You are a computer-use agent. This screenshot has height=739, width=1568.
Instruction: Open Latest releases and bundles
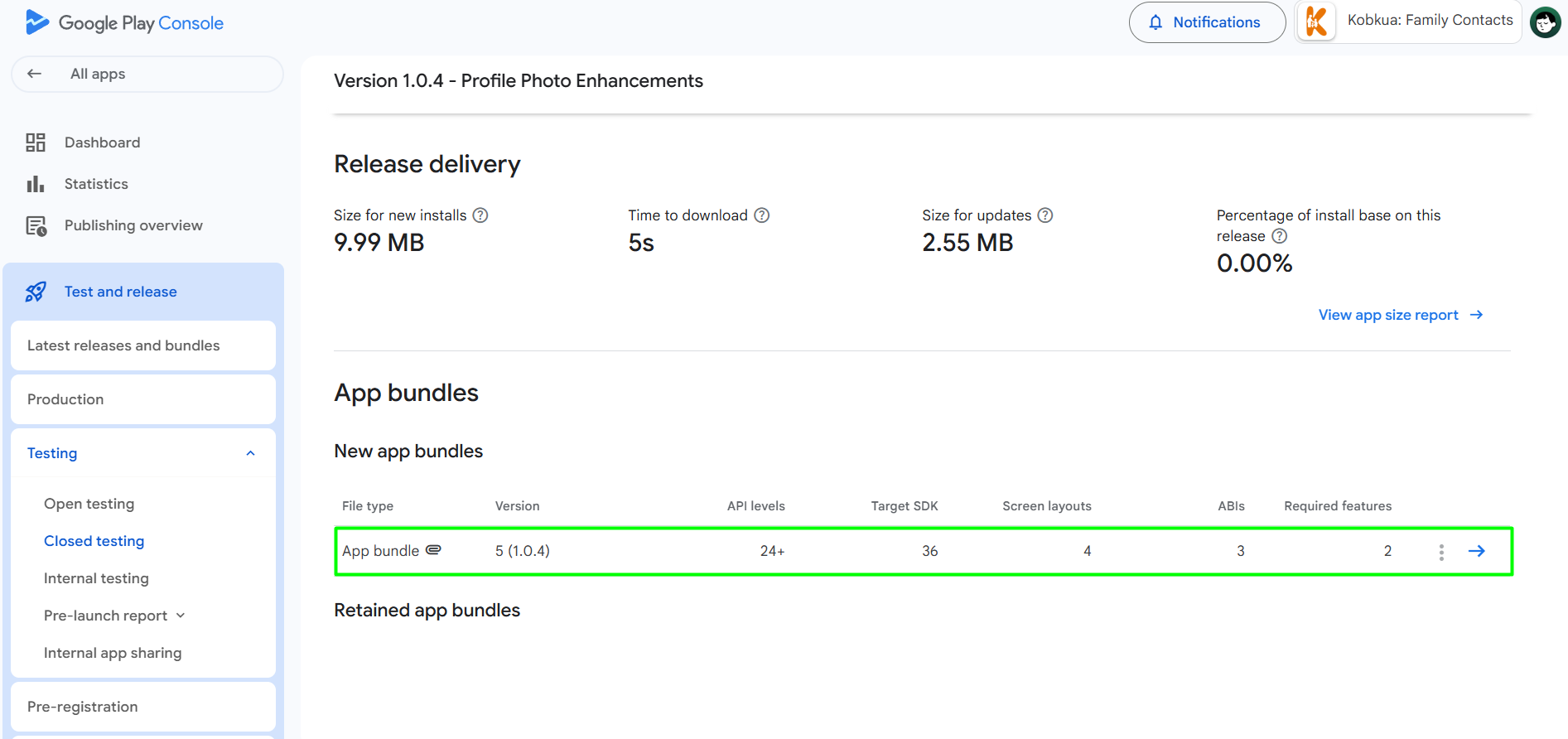point(123,345)
